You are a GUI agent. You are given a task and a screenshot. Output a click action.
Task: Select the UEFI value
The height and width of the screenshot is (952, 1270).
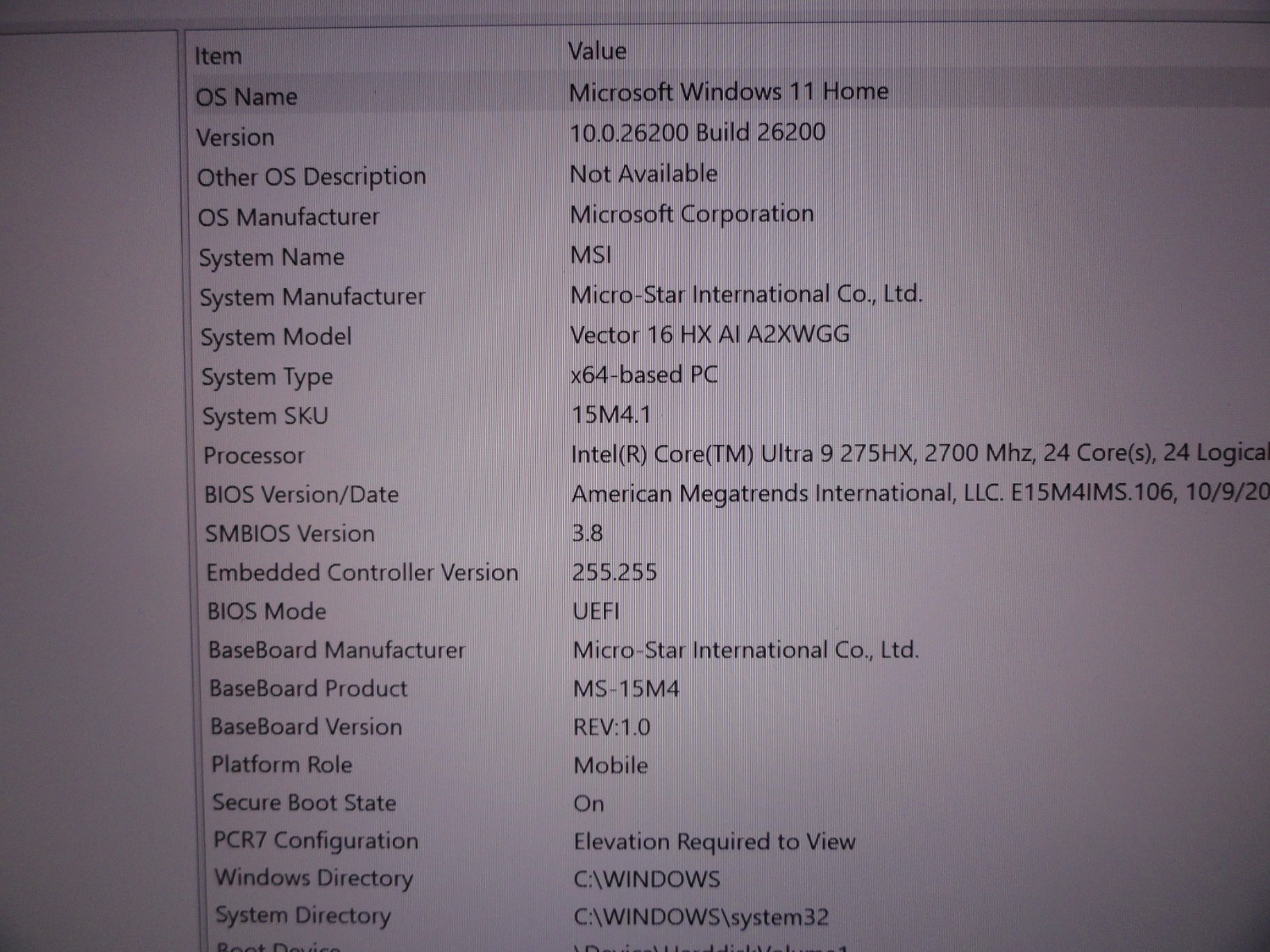(596, 612)
